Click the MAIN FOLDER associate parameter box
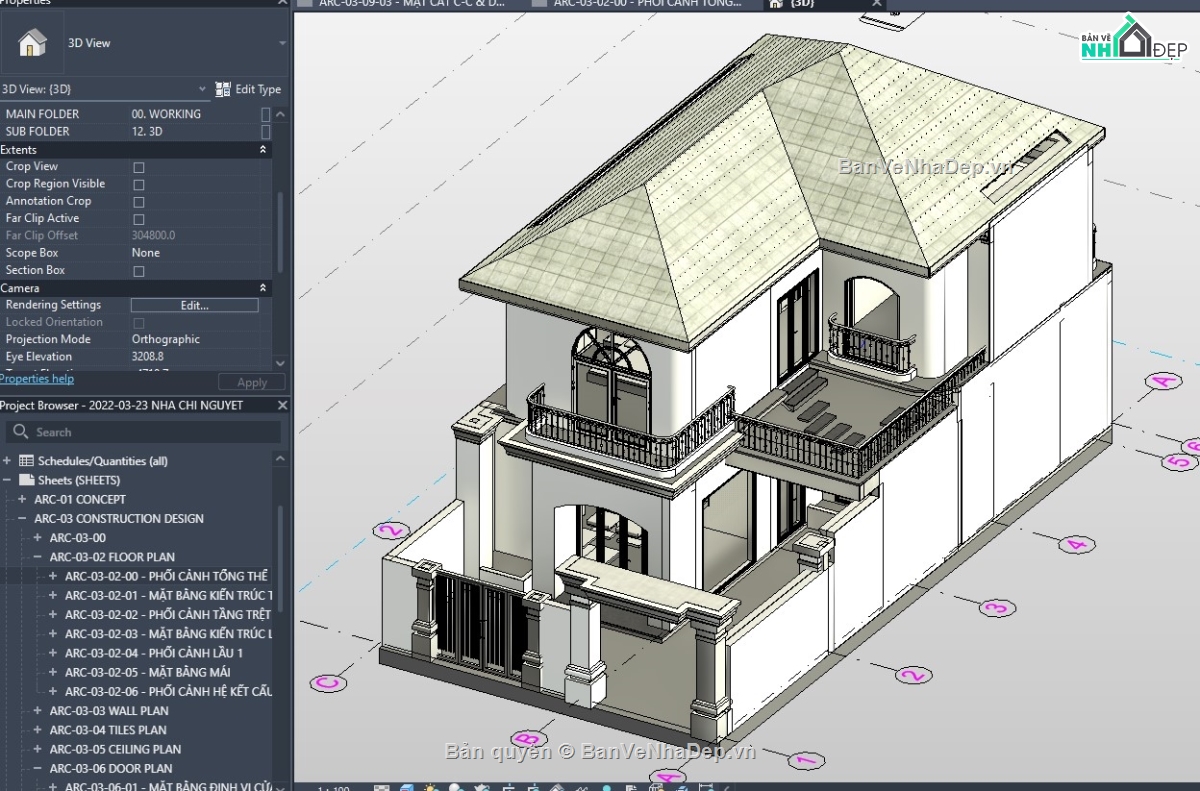The width and height of the screenshot is (1200, 791). [265, 114]
